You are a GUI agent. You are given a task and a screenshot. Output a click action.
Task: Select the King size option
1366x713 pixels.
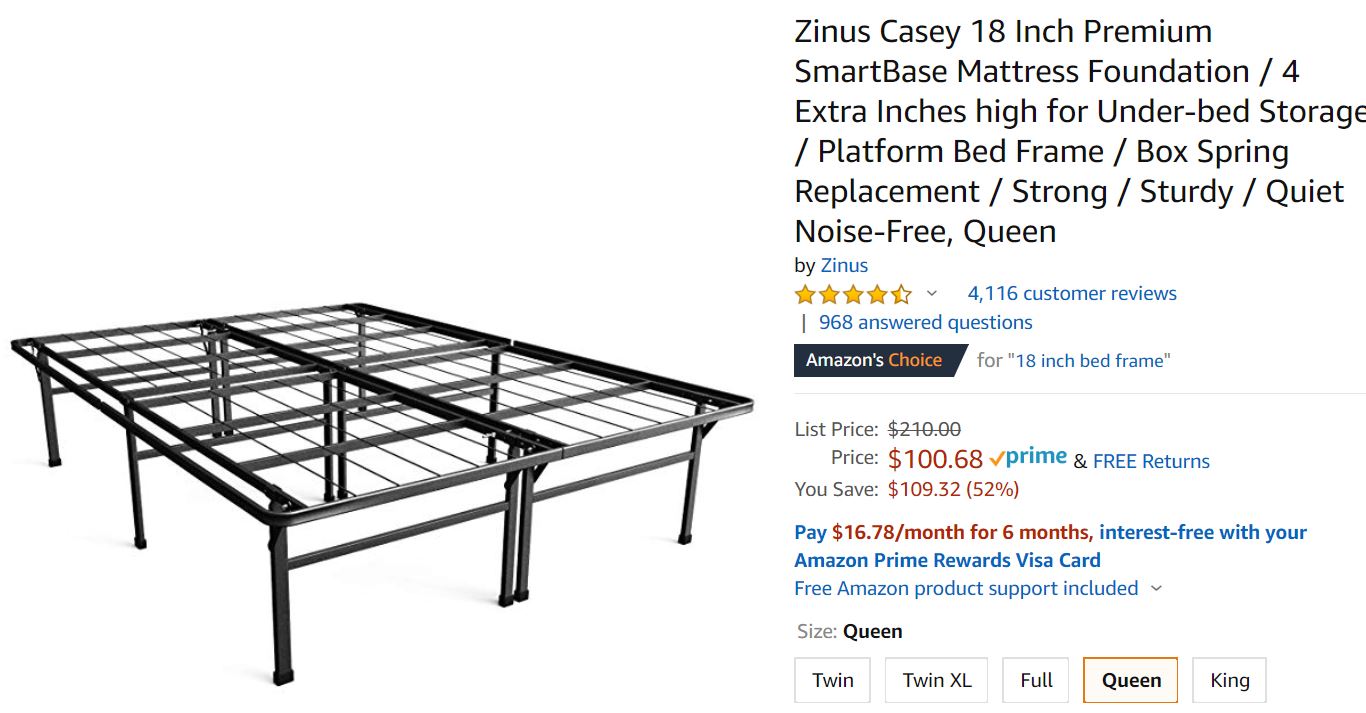pyautogui.click(x=1229, y=680)
